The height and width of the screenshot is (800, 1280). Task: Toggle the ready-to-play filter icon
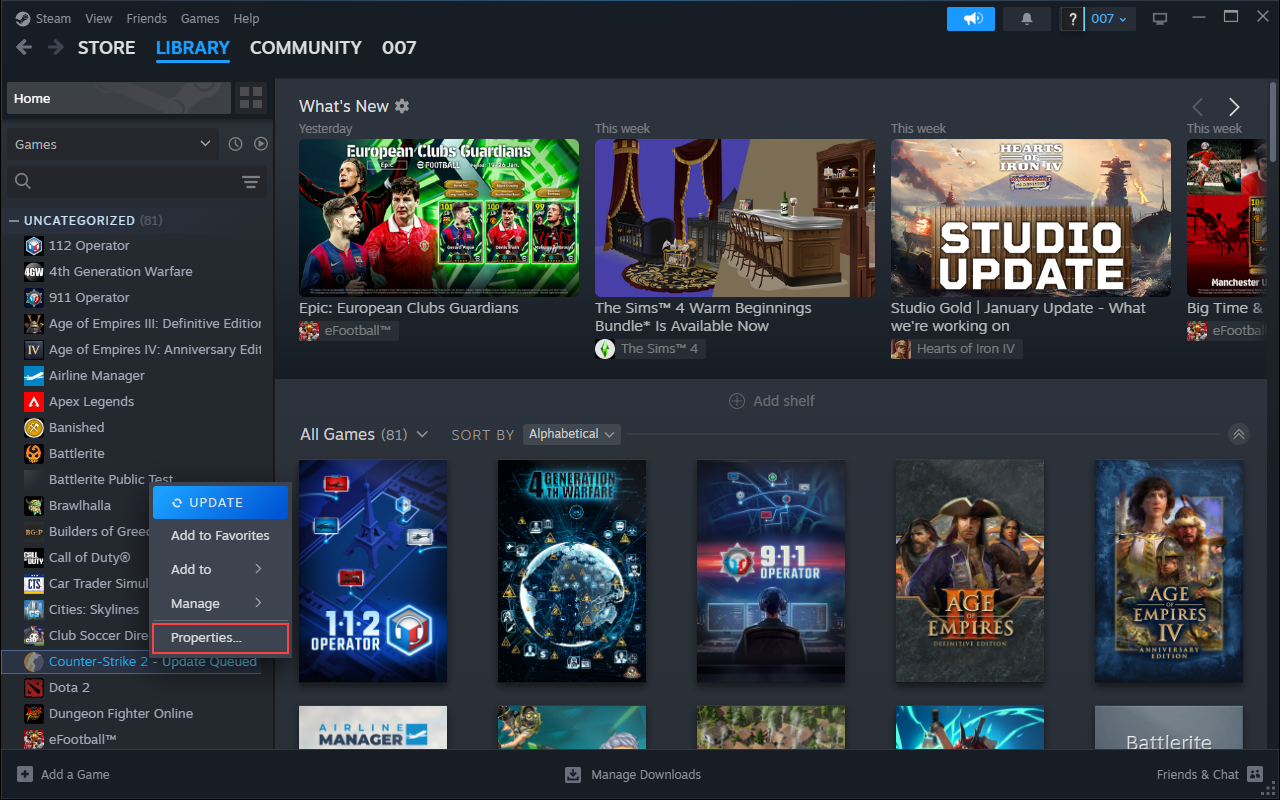[261, 144]
